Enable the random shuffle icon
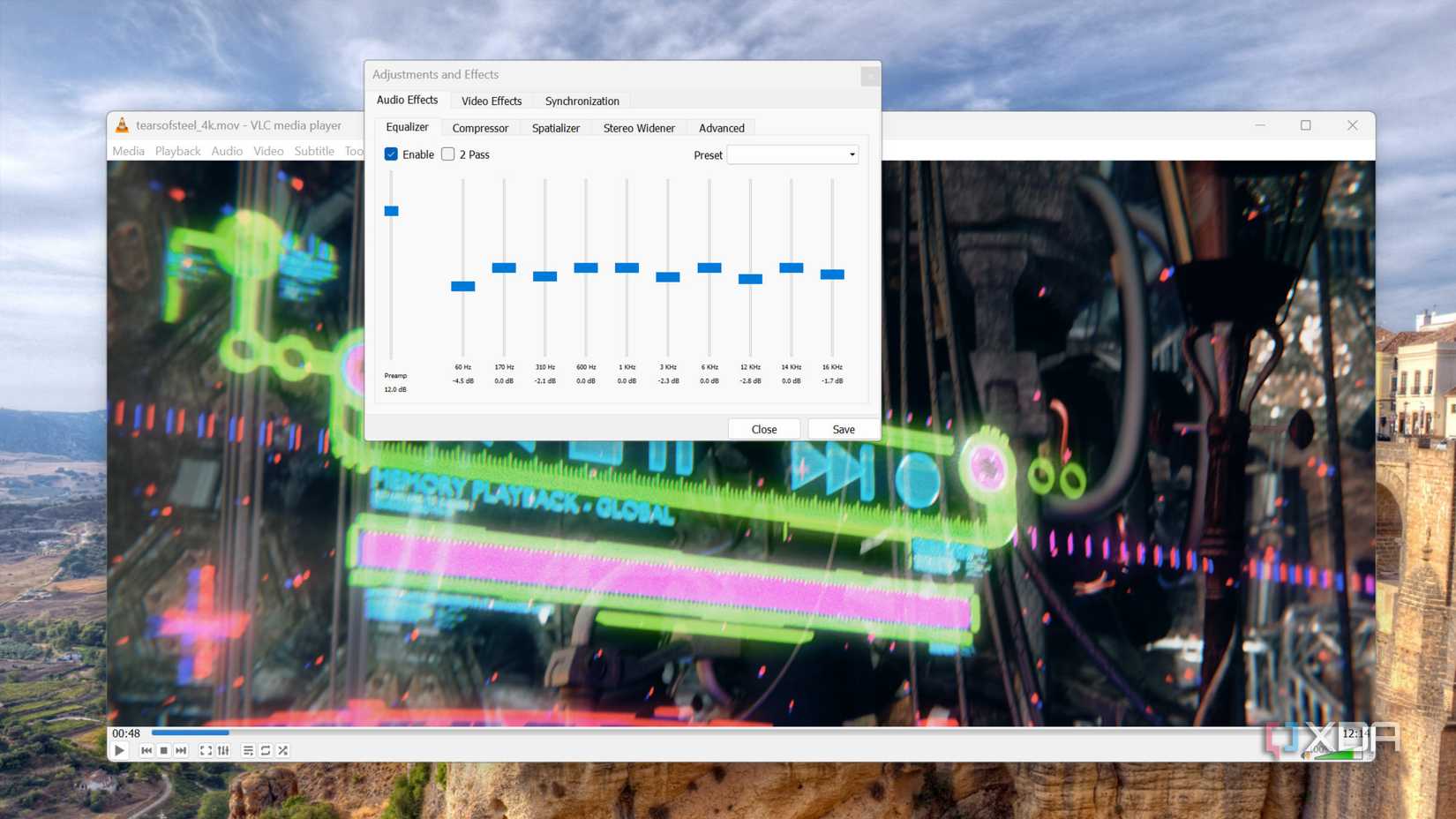Image resolution: width=1456 pixels, height=819 pixels. pyautogui.click(x=283, y=750)
